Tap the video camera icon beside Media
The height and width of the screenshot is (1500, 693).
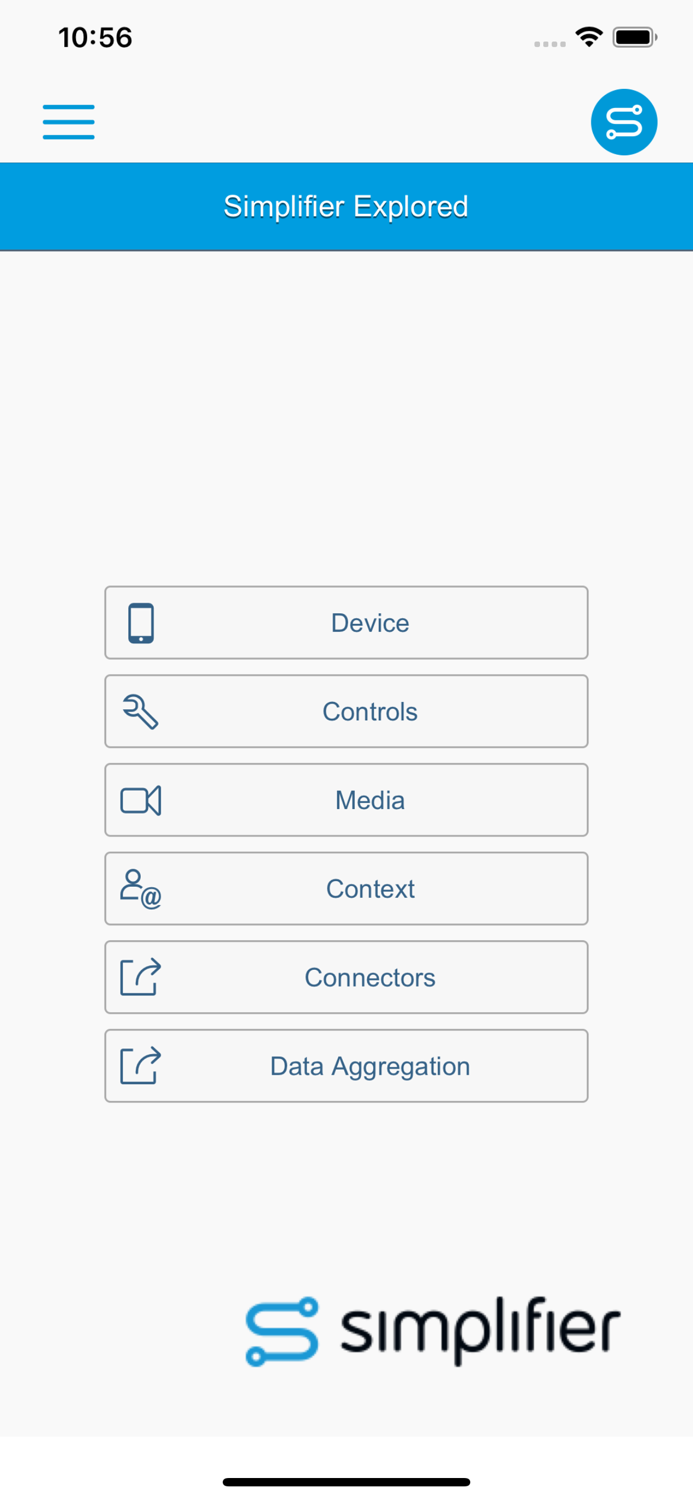click(x=141, y=800)
